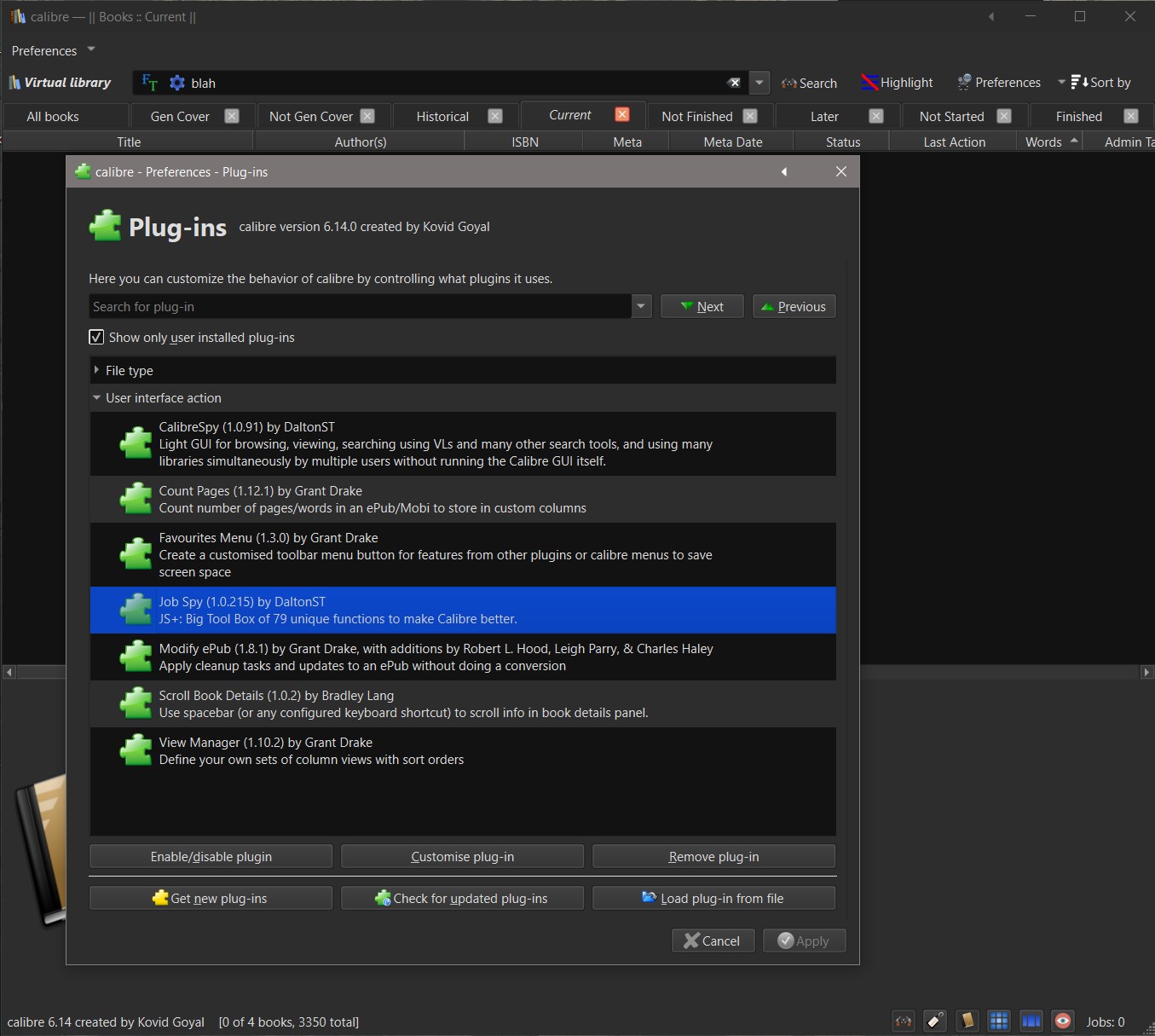Viewport: 1155px width, 1036px height.
Task: Clear the search box text
Action: point(734,83)
